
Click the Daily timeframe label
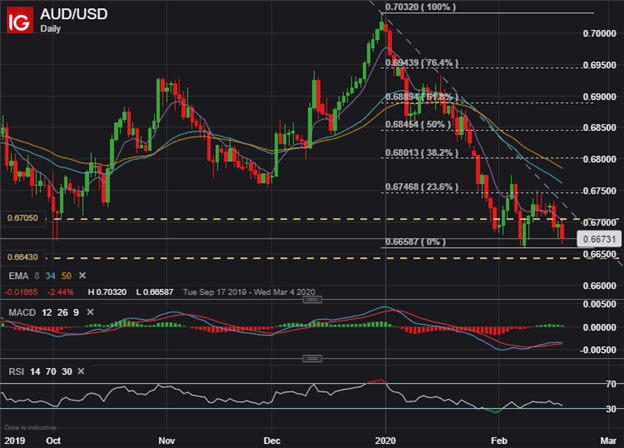(51, 29)
